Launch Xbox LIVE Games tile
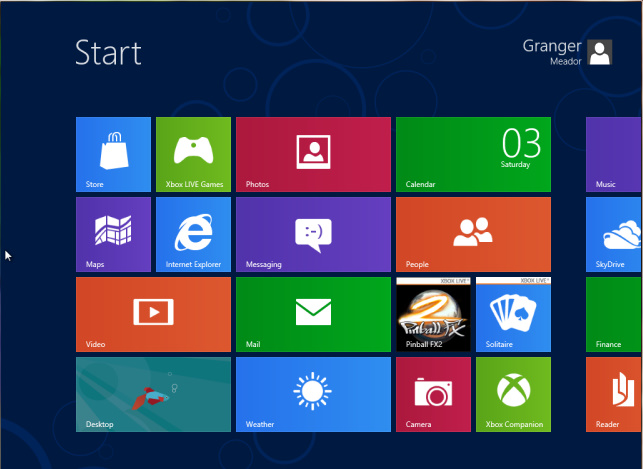Image resolution: width=643 pixels, height=469 pixels. (193, 154)
